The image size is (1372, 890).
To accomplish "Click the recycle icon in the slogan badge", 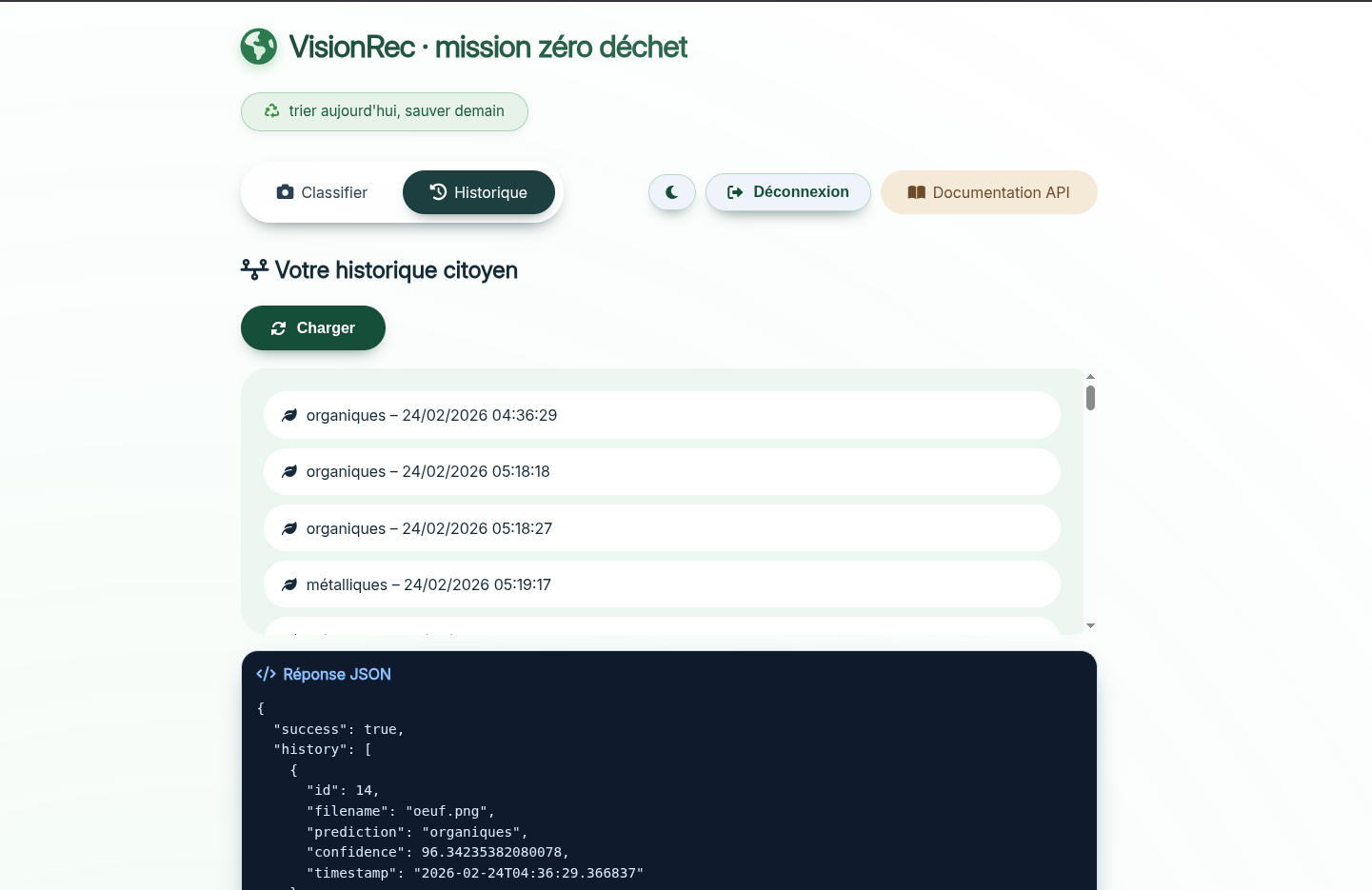I will (x=271, y=111).
